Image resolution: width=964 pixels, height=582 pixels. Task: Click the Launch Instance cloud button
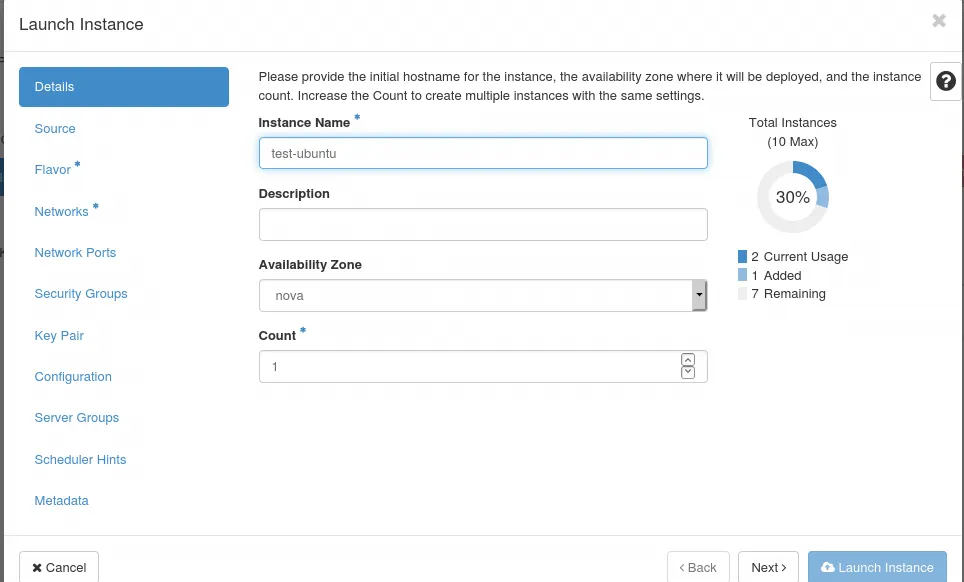[877, 567]
